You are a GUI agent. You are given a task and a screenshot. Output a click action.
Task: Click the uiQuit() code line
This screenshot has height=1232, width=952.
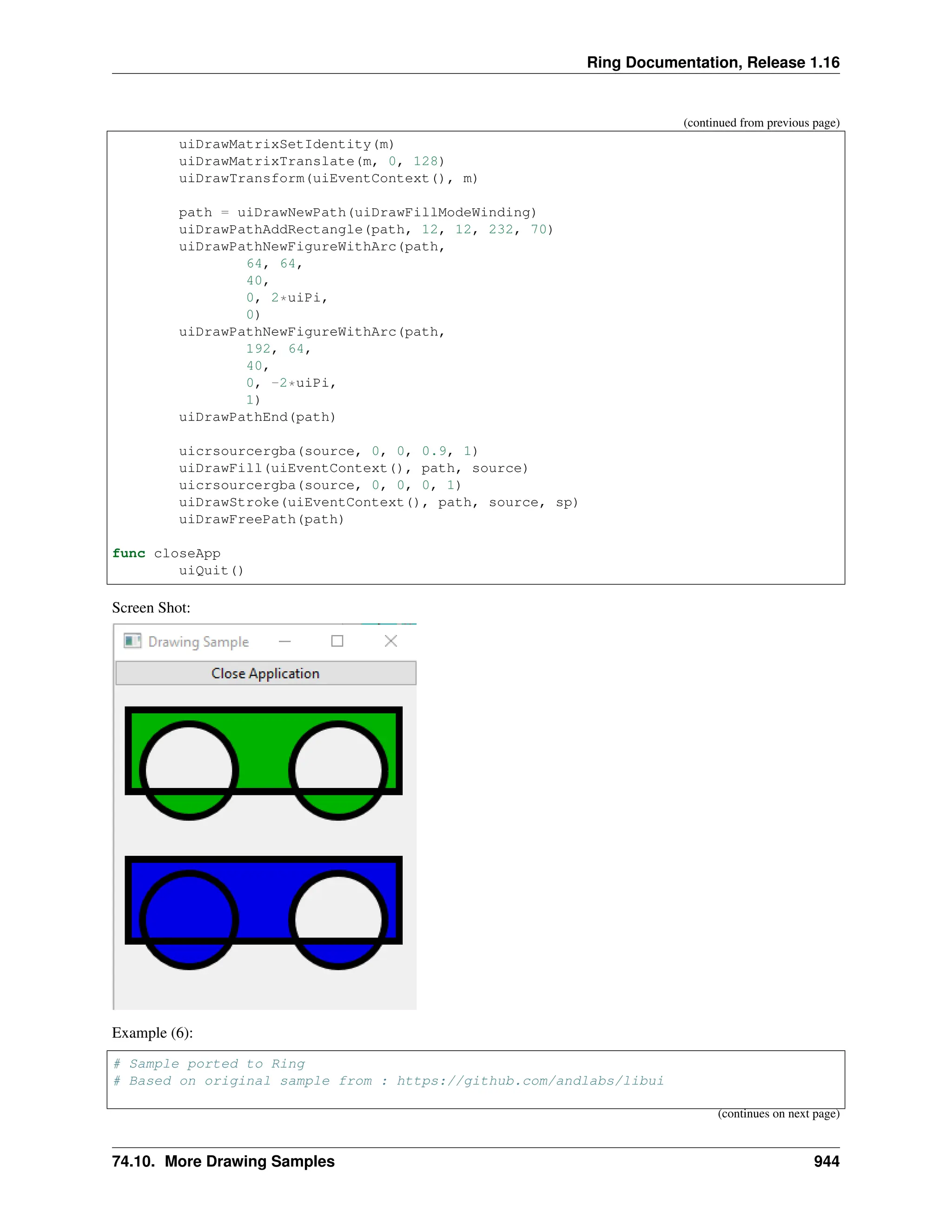211,570
